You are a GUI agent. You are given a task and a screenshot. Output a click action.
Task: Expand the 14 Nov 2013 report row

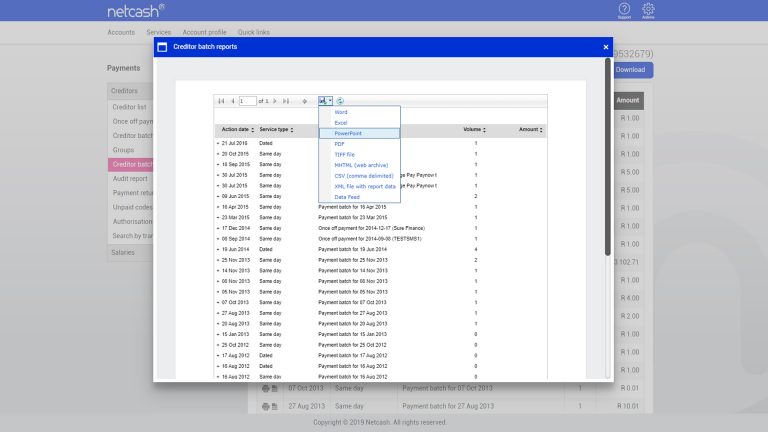[x=218, y=271]
